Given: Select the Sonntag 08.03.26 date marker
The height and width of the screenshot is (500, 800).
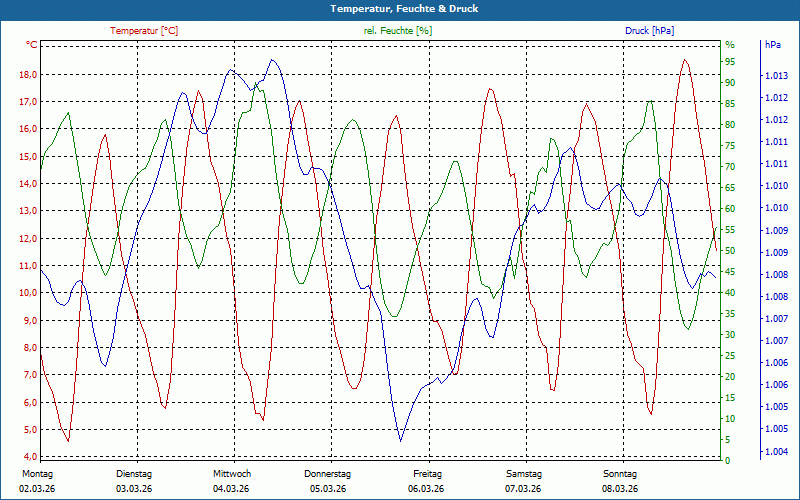Looking at the screenshot, I should point(620,481).
